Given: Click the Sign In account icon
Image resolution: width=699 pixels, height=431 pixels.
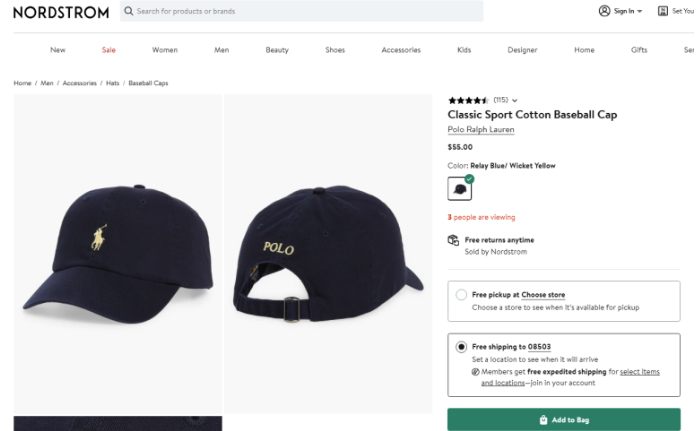Looking at the screenshot, I should click(604, 11).
